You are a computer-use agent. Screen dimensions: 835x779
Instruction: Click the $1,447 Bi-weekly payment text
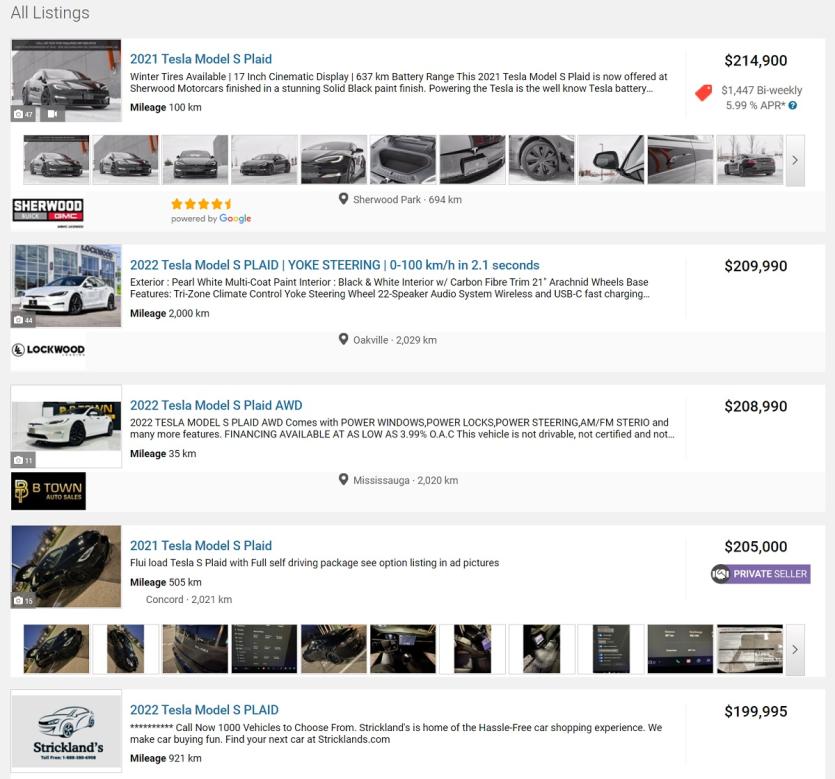click(761, 90)
